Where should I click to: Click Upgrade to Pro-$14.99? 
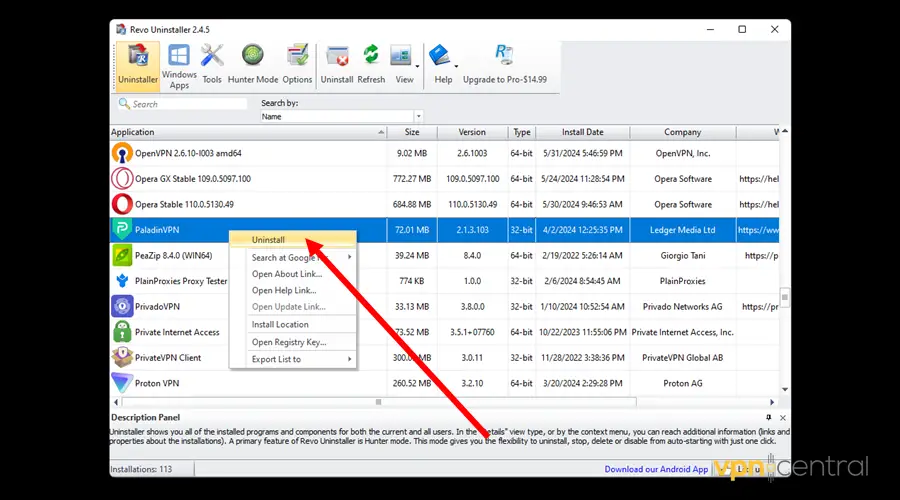coord(505,65)
